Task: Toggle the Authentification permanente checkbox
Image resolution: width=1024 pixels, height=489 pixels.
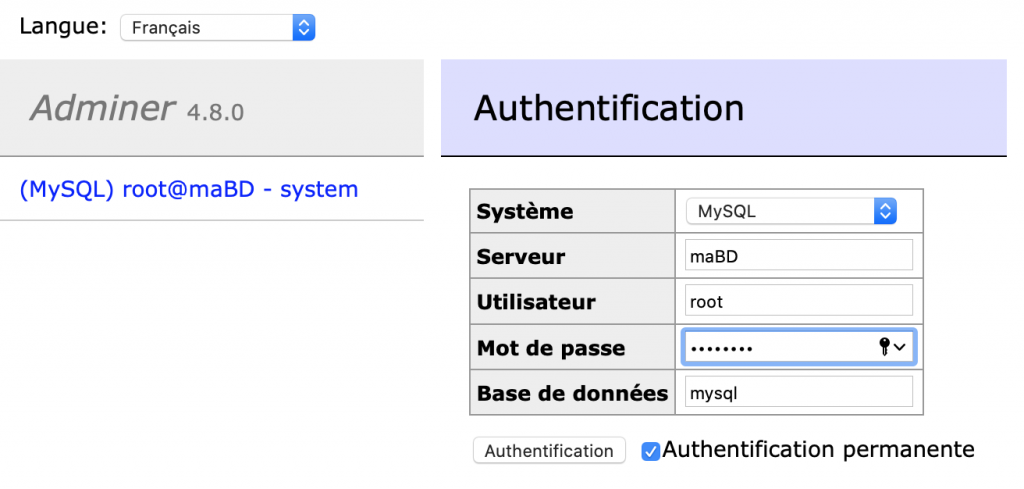Action: pos(650,451)
